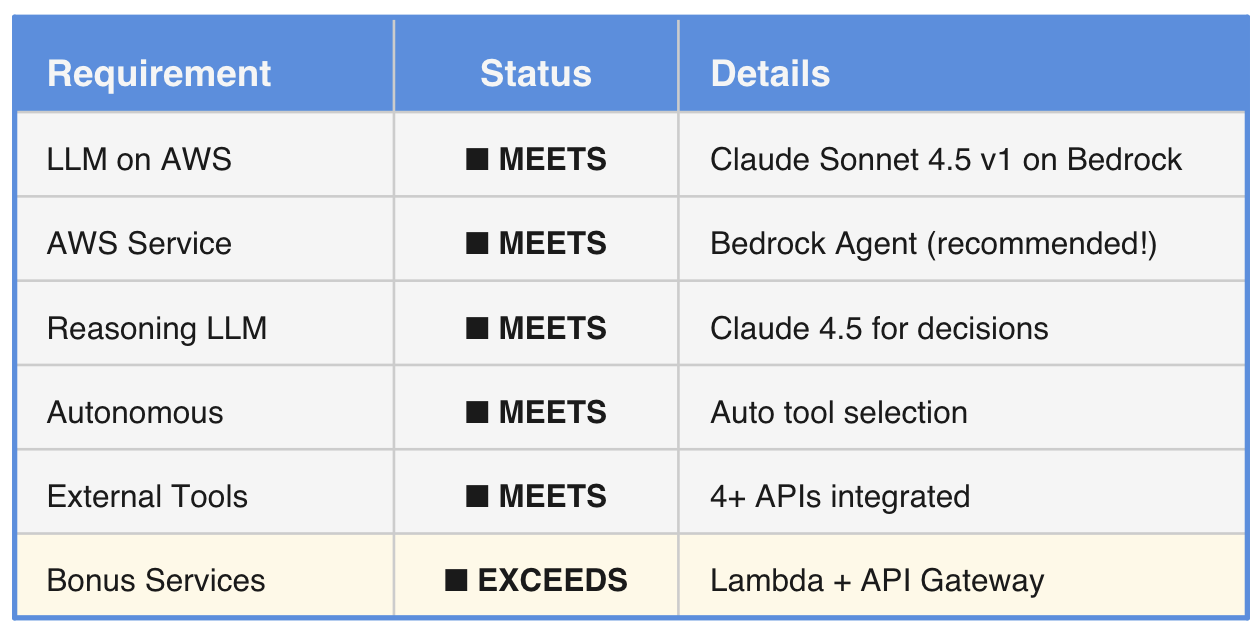Viewport: 1260px width, 632px height.
Task: Click the Bedrock Agent (recommended!) detail text
Action: tap(933, 244)
